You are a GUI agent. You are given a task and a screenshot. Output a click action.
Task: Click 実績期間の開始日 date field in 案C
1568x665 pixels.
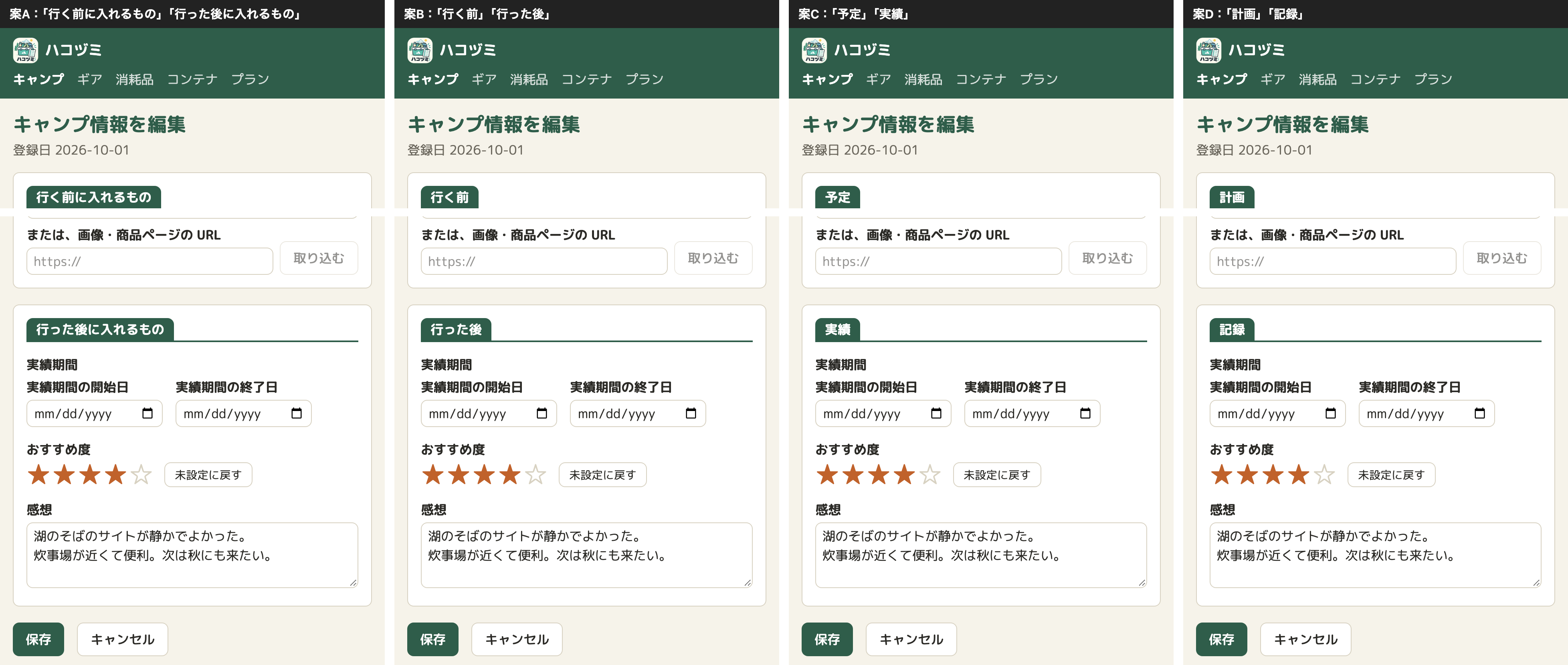click(x=883, y=414)
